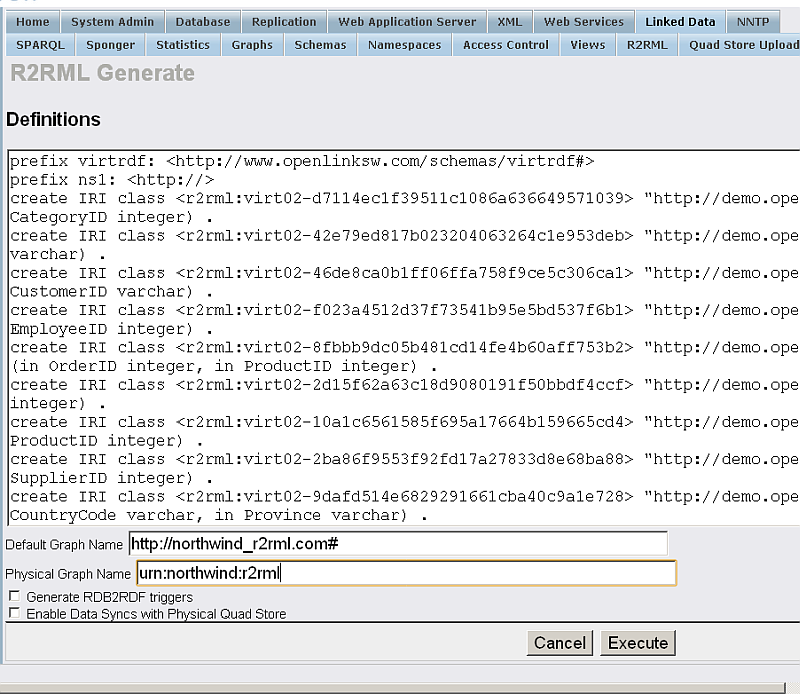The height and width of the screenshot is (694, 800).
Task: Open the Database tab
Action: pos(202,21)
